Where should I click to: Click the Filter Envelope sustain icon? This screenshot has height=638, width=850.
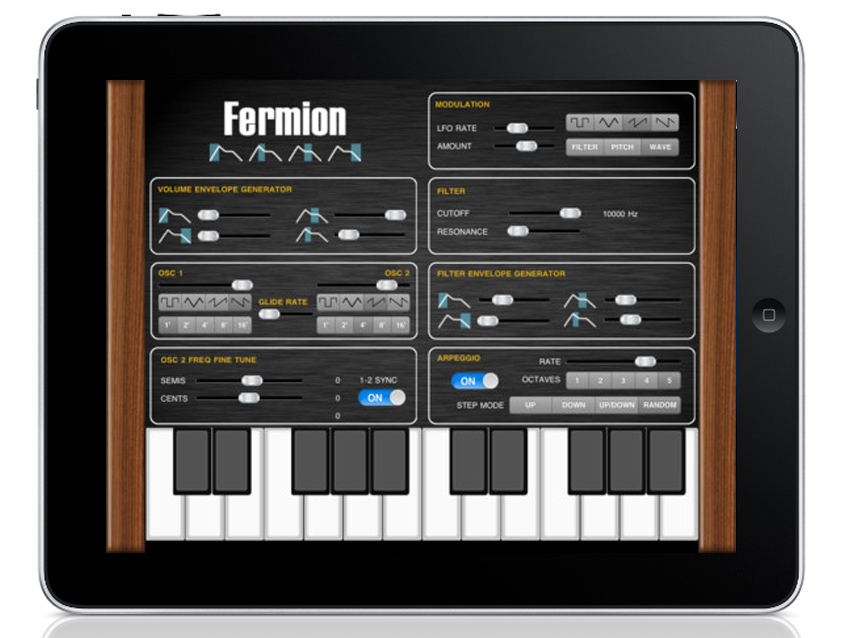tap(579, 300)
